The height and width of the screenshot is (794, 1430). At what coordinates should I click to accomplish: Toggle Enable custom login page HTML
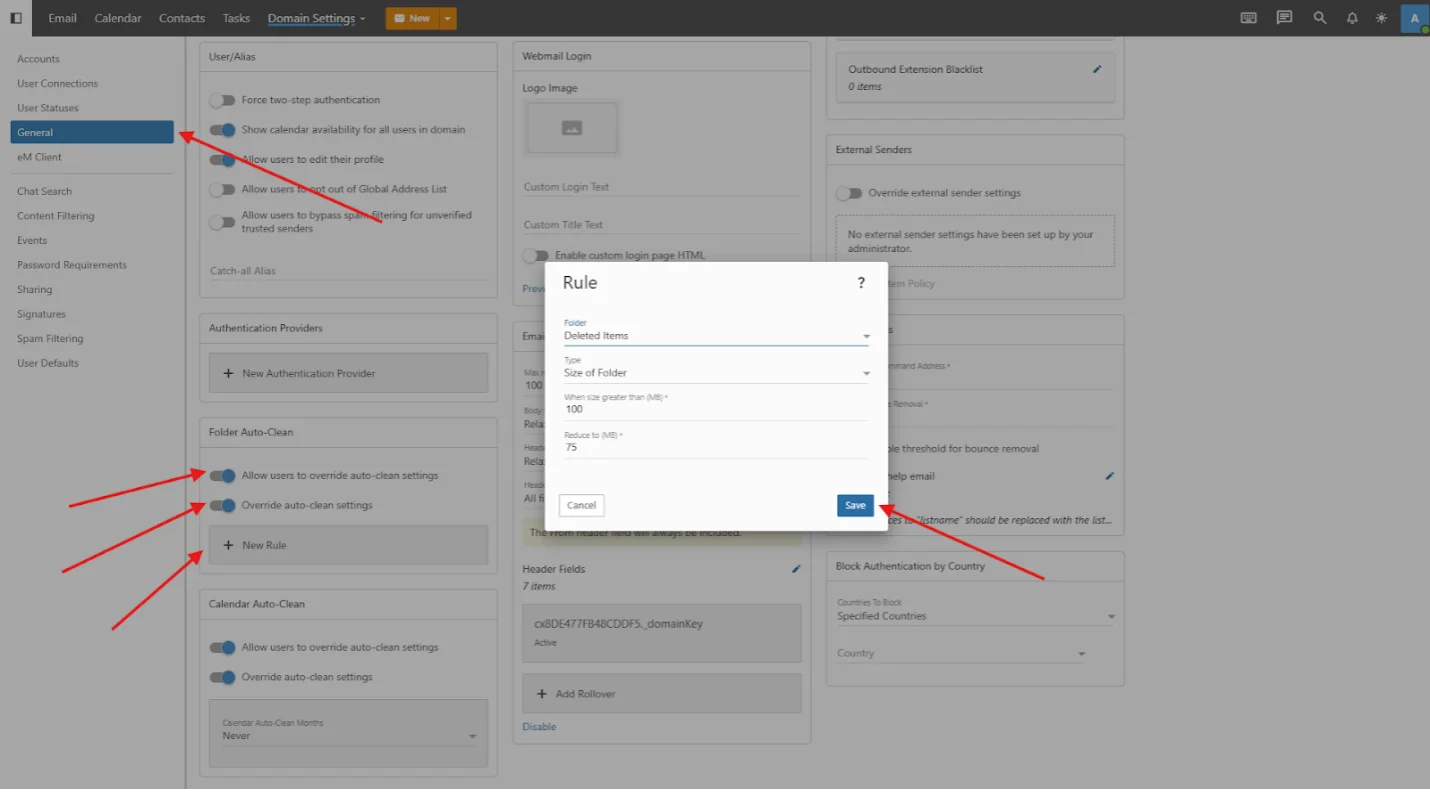(x=536, y=256)
